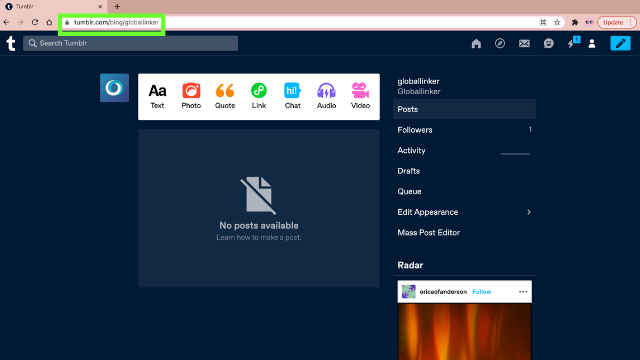
Task: Click the Tumblr tab title
Action: pos(24,7)
